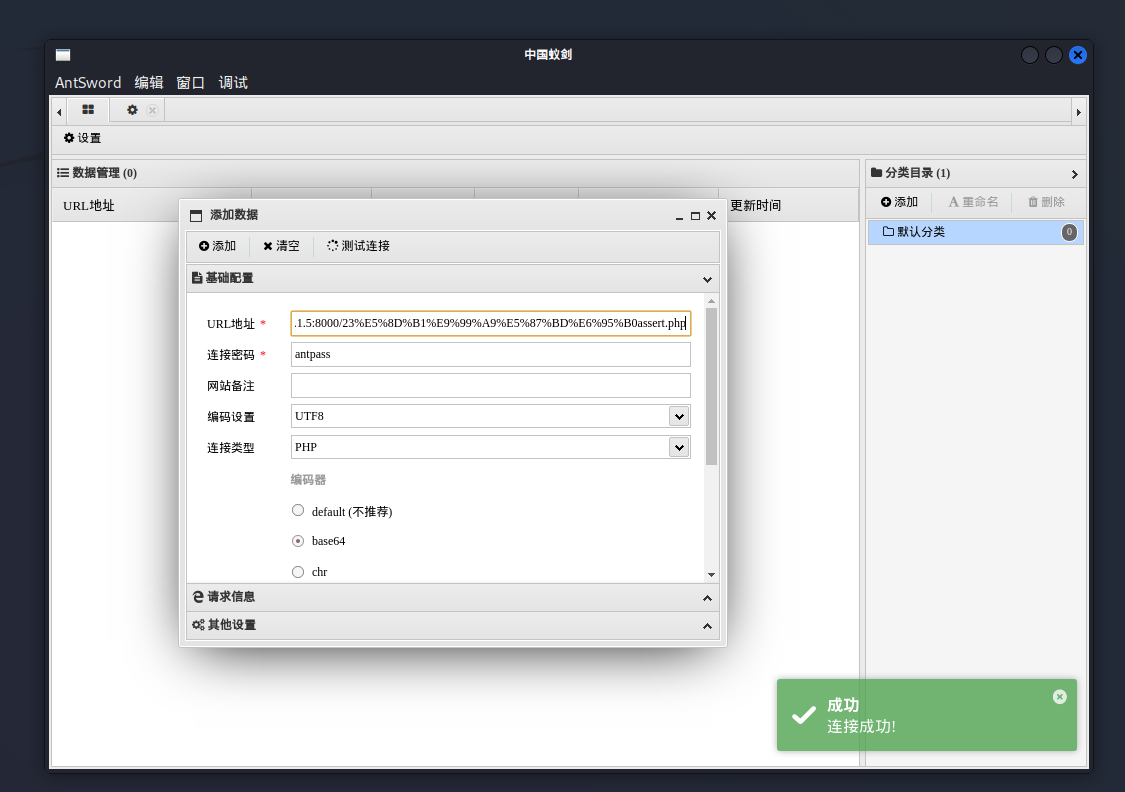
Task: Switch to the home grid tab
Action: click(88, 110)
